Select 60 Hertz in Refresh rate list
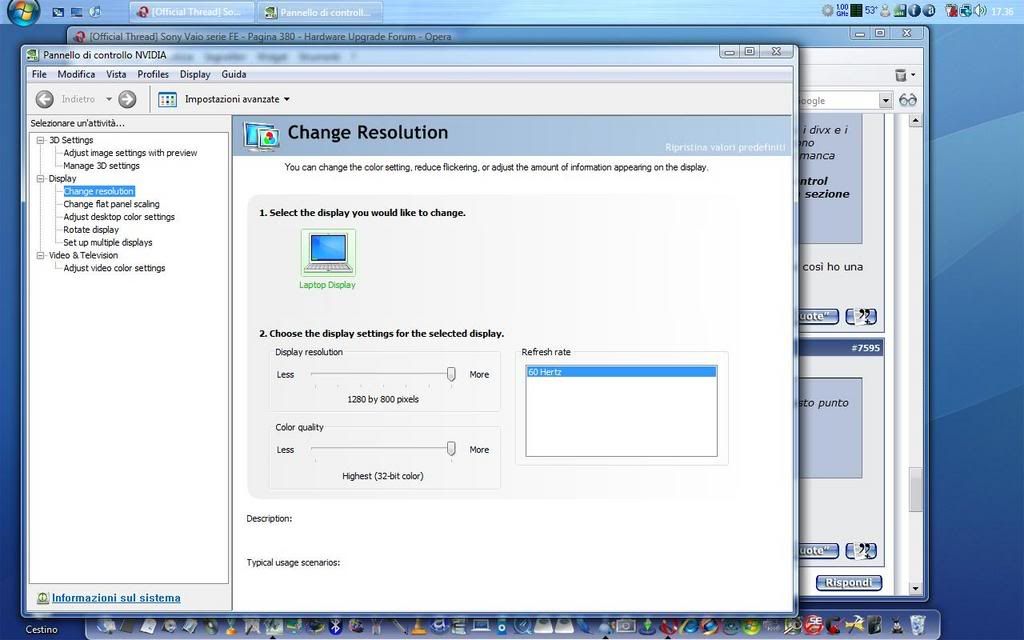Viewport: 1024px width, 640px height. [x=620, y=372]
